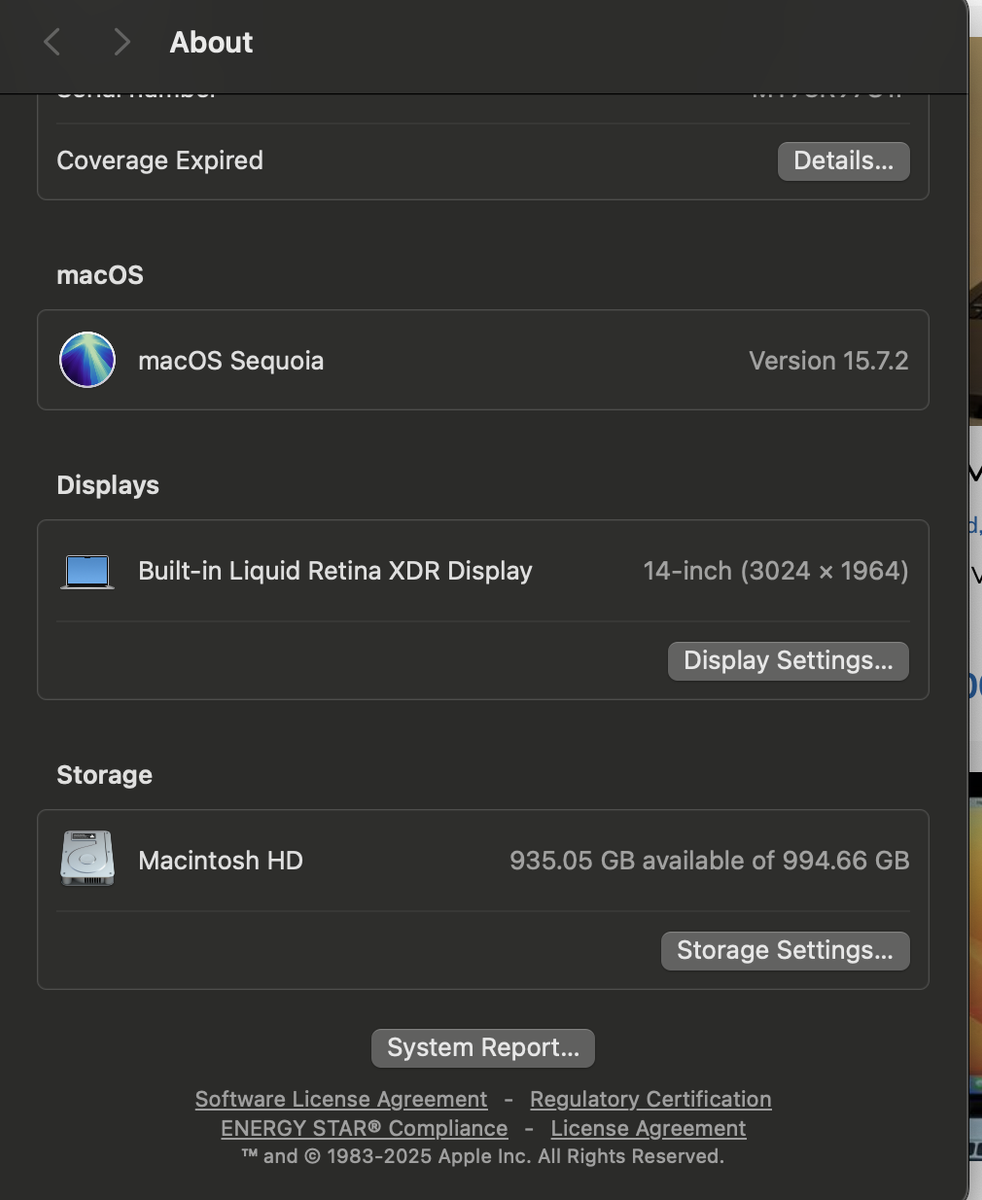Open the ENERGY STAR Compliance link

click(364, 1129)
